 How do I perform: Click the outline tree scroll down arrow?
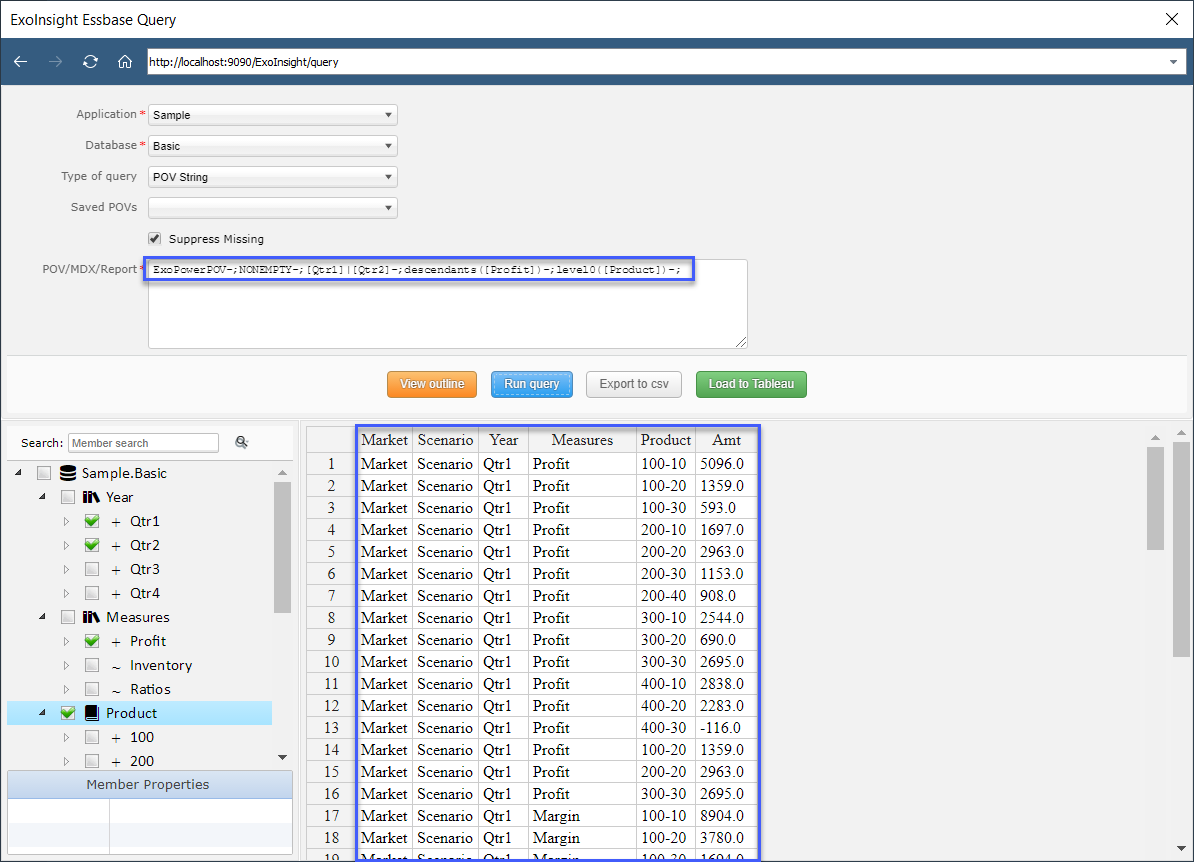point(283,758)
